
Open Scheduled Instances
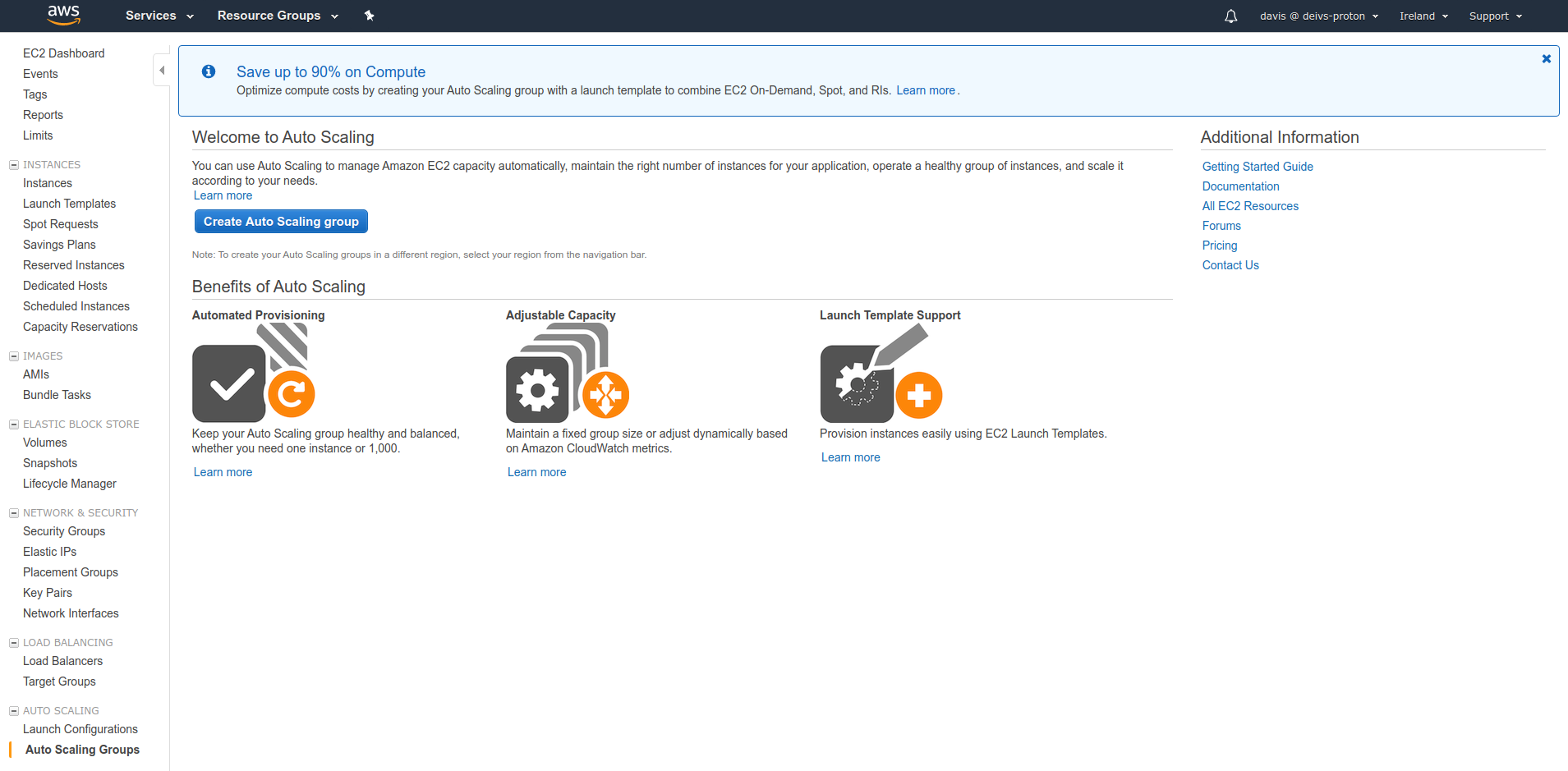tap(76, 306)
